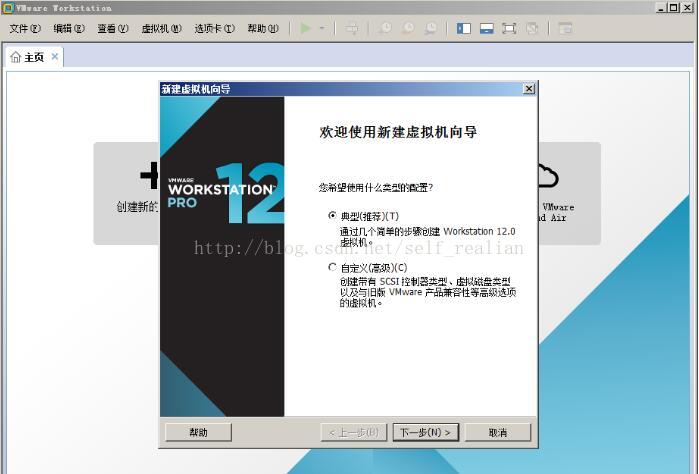Click the 下一步(N) button
Screen dimensions: 699x474
point(426,432)
